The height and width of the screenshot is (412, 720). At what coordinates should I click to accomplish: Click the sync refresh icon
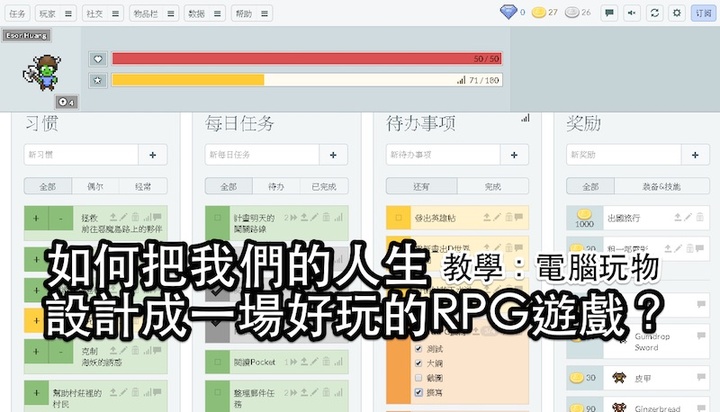pyautogui.click(x=654, y=13)
